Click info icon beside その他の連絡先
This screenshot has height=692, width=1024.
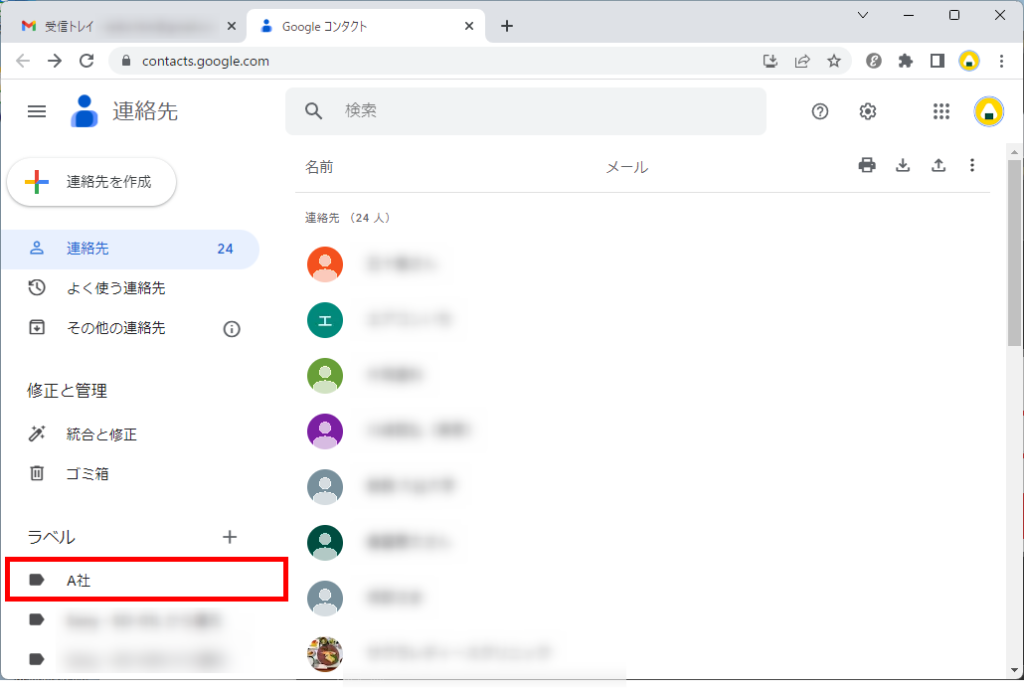click(232, 329)
